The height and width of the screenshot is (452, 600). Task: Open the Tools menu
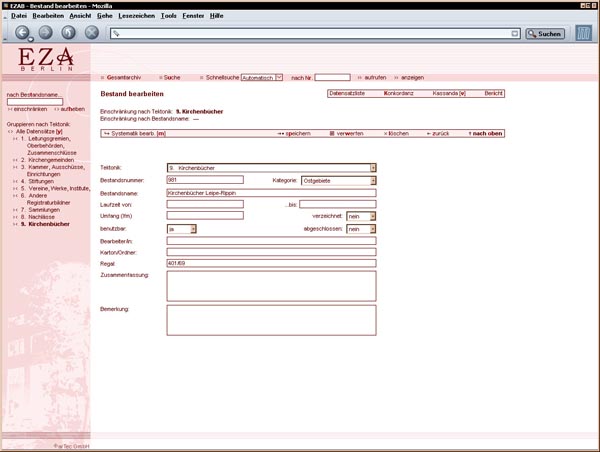[168, 16]
